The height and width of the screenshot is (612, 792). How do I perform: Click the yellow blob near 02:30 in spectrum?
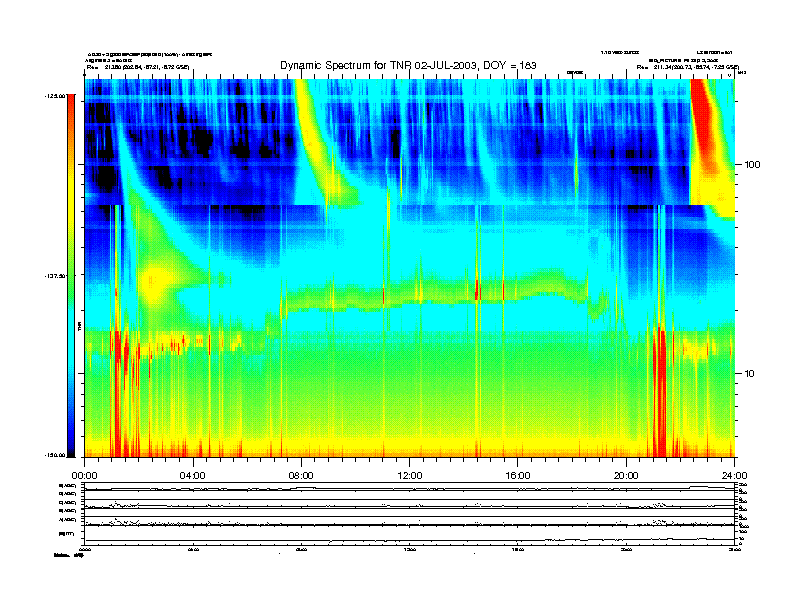153,284
